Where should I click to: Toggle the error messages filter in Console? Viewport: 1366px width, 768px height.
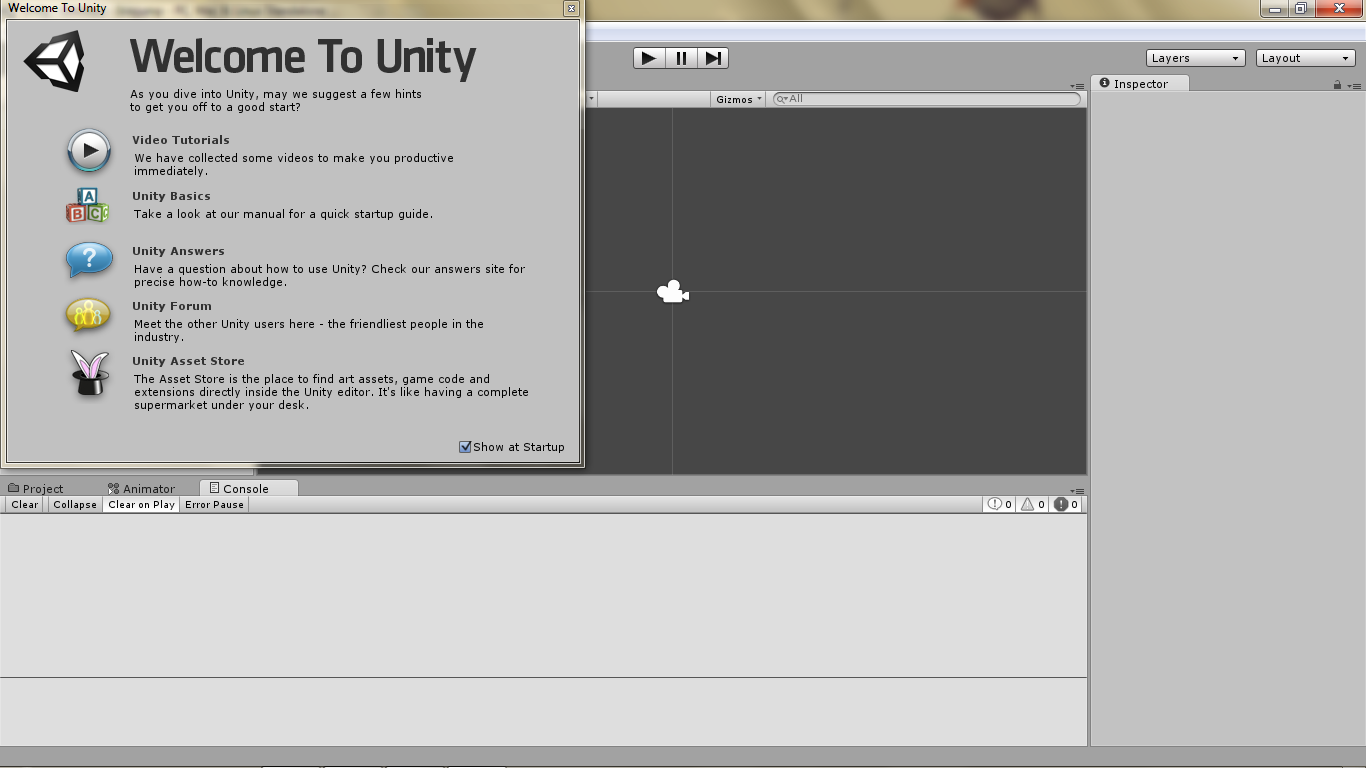tap(1065, 504)
